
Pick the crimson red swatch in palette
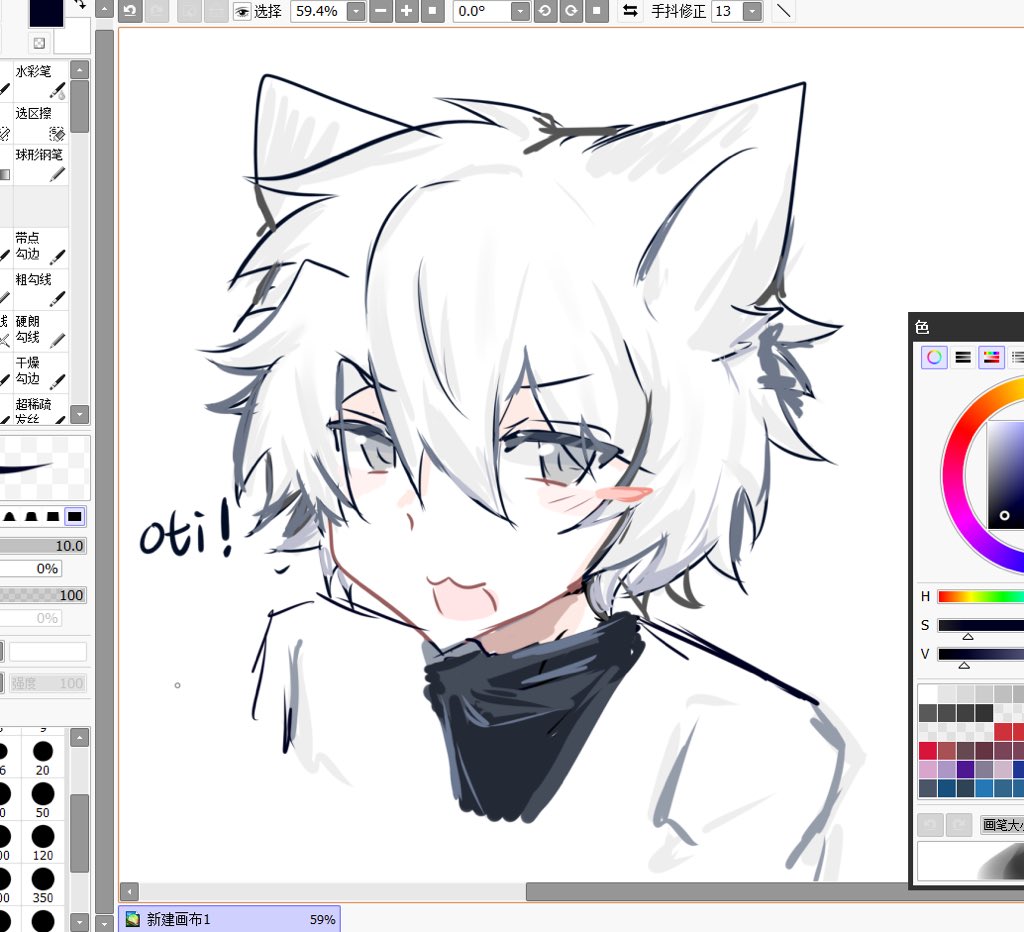[x=928, y=750]
